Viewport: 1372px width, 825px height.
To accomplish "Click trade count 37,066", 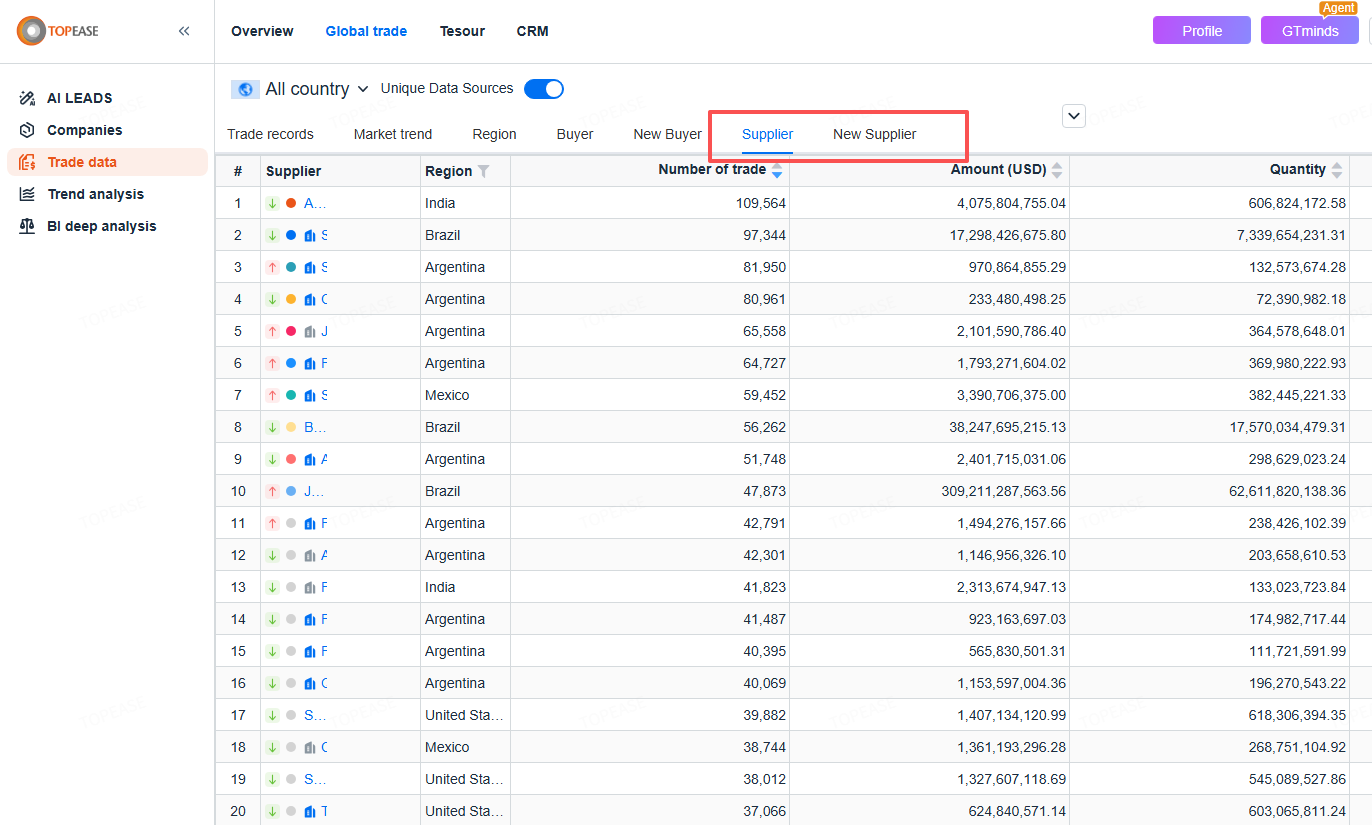I will [x=765, y=811].
